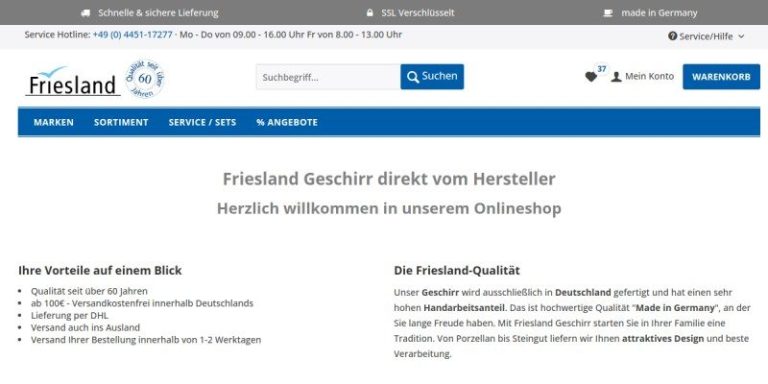Image resolution: width=768 pixels, height=384 pixels.
Task: Expand the Service/Hilfe dropdown arrow
Action: (741, 36)
